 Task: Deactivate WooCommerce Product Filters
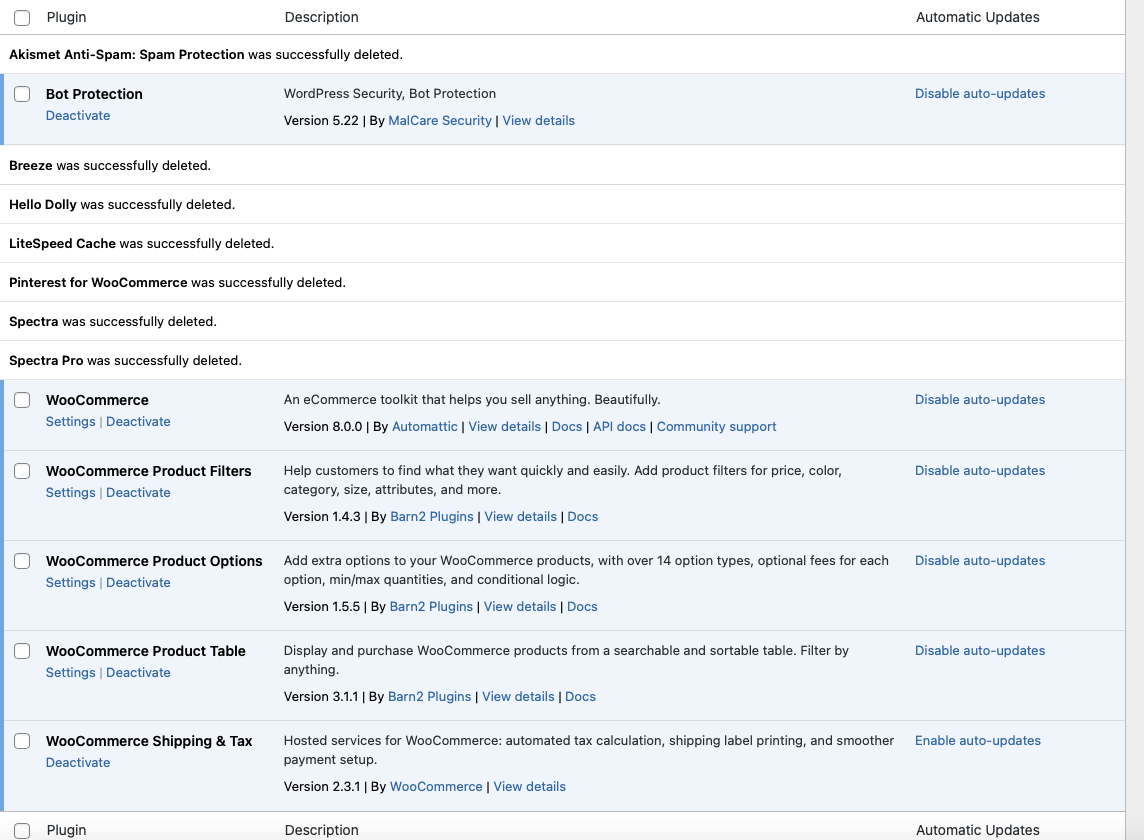138,493
